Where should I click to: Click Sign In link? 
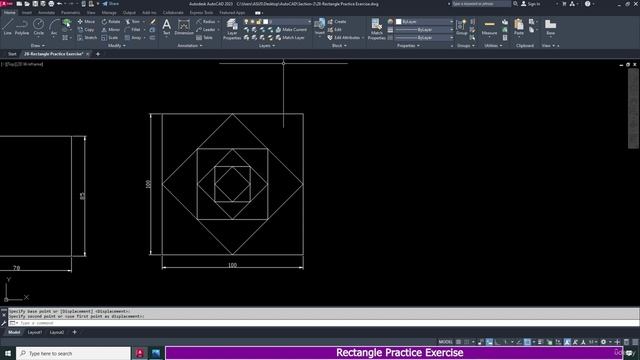(x=531, y=4)
